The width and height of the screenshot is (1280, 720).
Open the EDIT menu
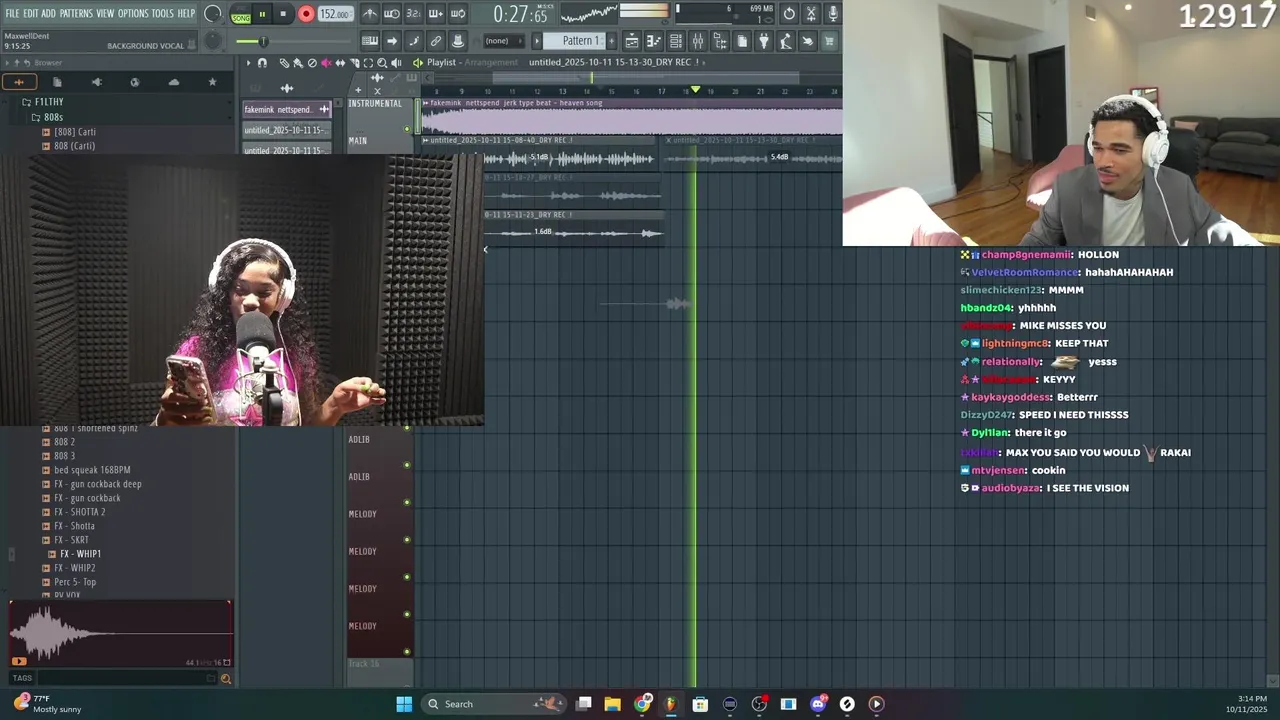pos(30,13)
